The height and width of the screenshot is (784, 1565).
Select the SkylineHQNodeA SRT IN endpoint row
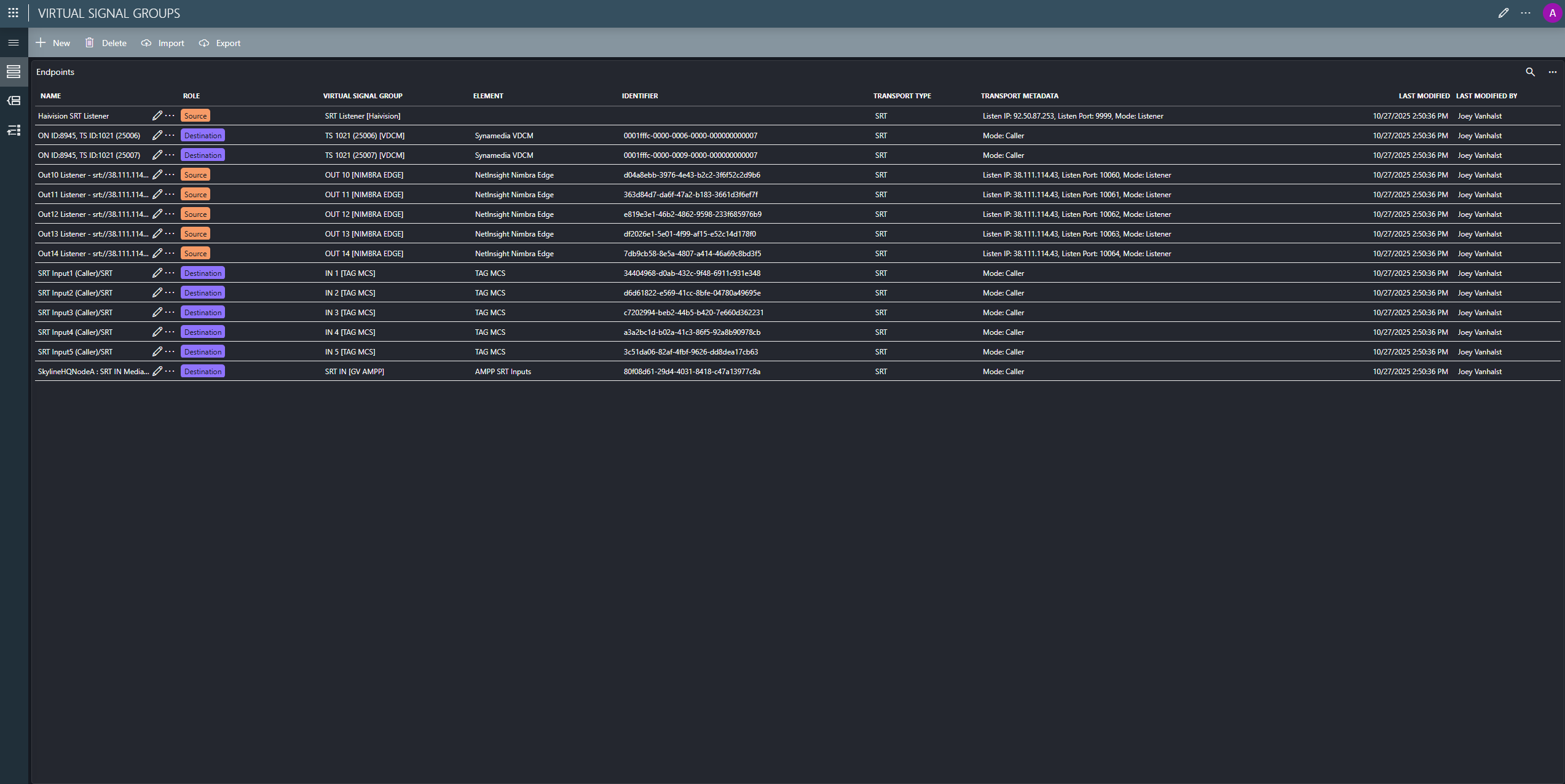pos(93,372)
